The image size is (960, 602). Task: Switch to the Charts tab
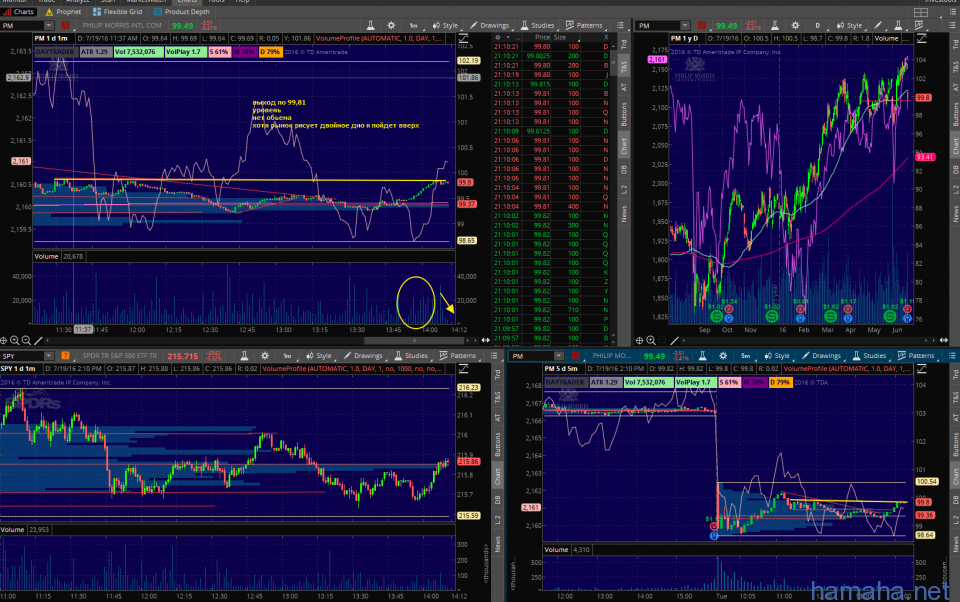click(19, 12)
